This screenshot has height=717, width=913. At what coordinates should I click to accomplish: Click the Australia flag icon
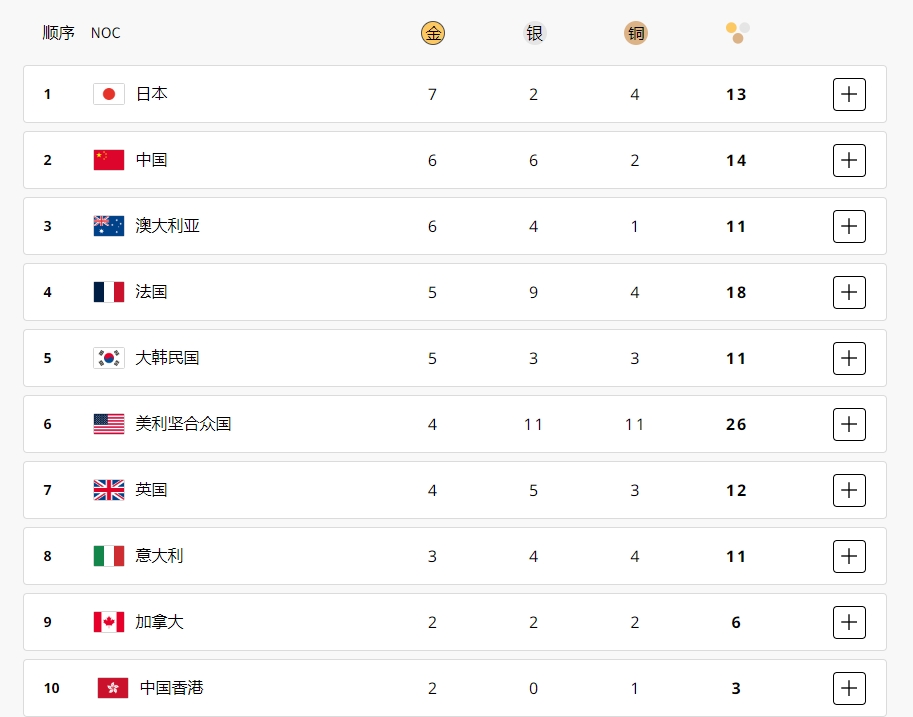tap(109, 226)
